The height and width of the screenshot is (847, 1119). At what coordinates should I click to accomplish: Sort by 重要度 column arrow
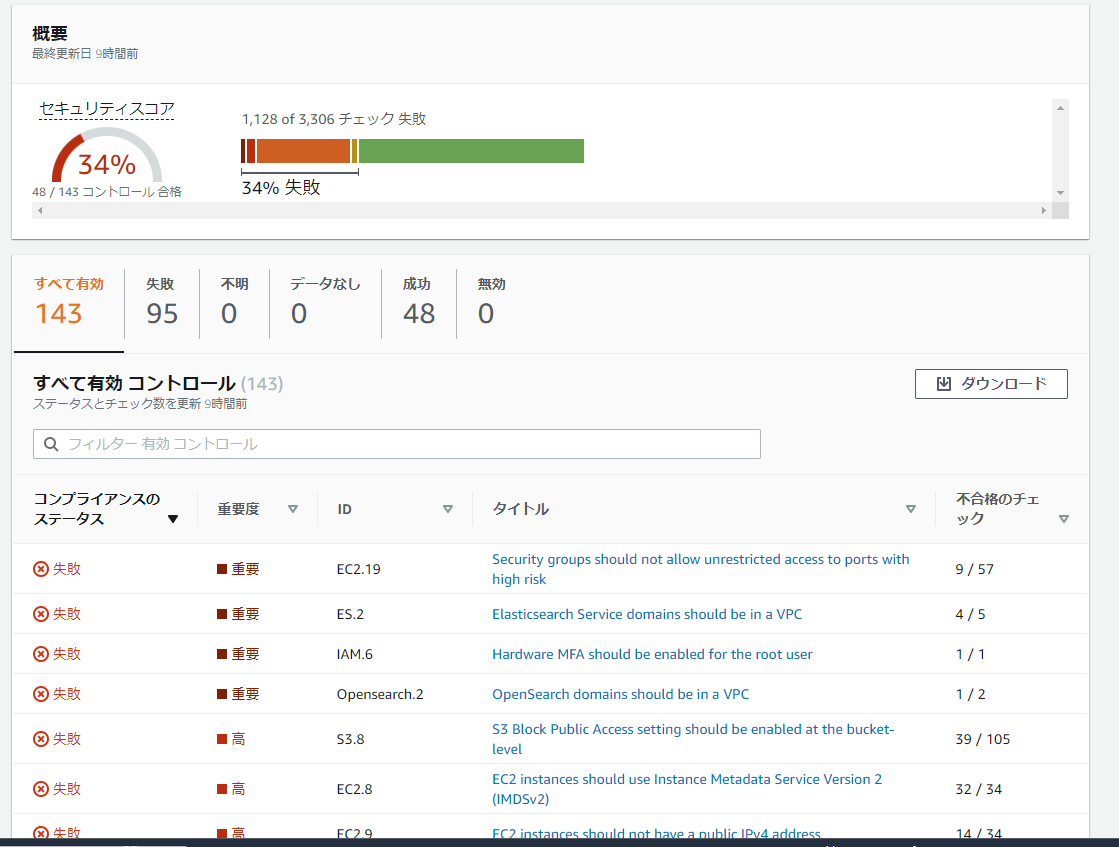pos(293,509)
